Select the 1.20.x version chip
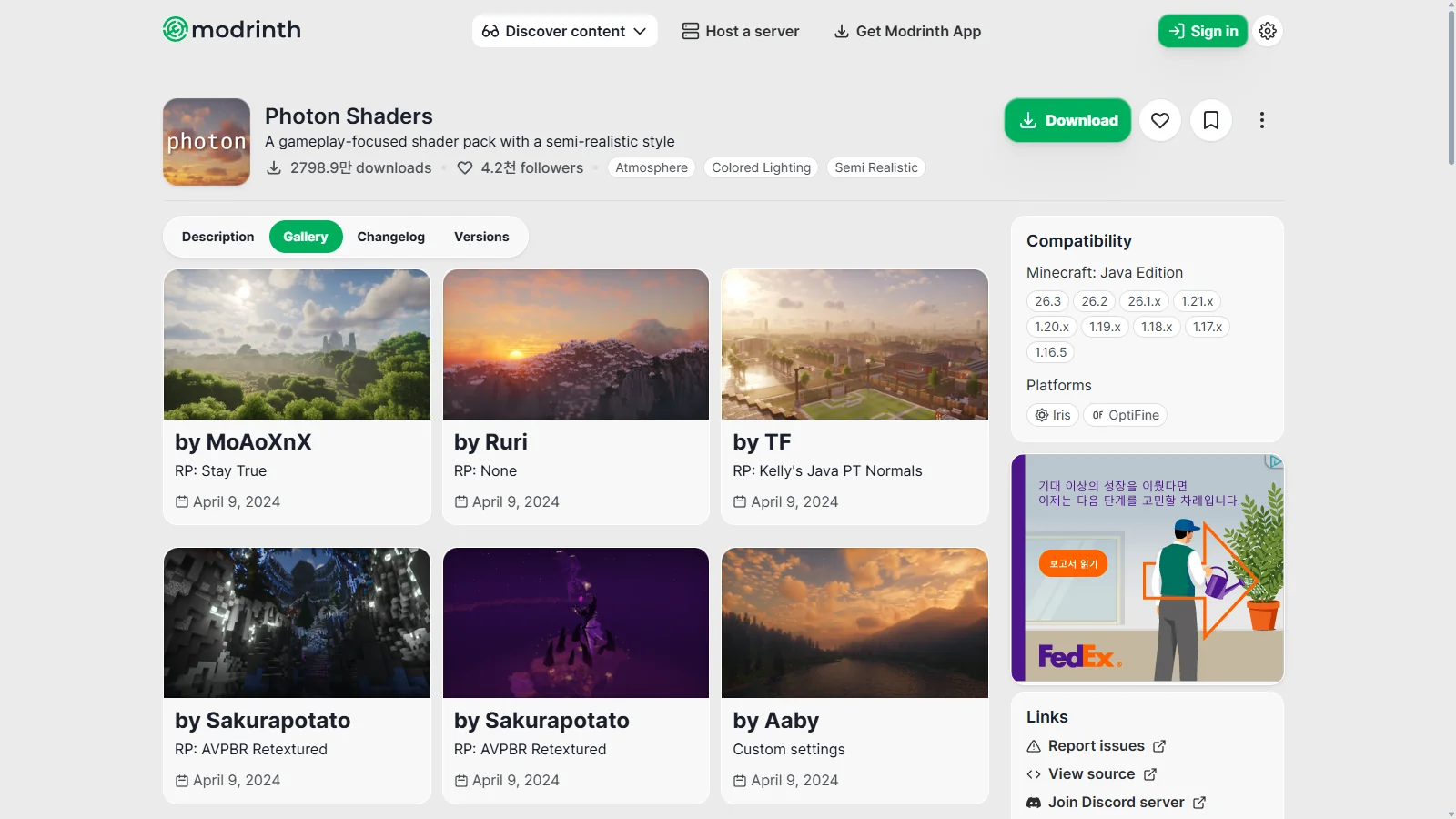Viewport: 1456px width, 819px height. [1052, 327]
